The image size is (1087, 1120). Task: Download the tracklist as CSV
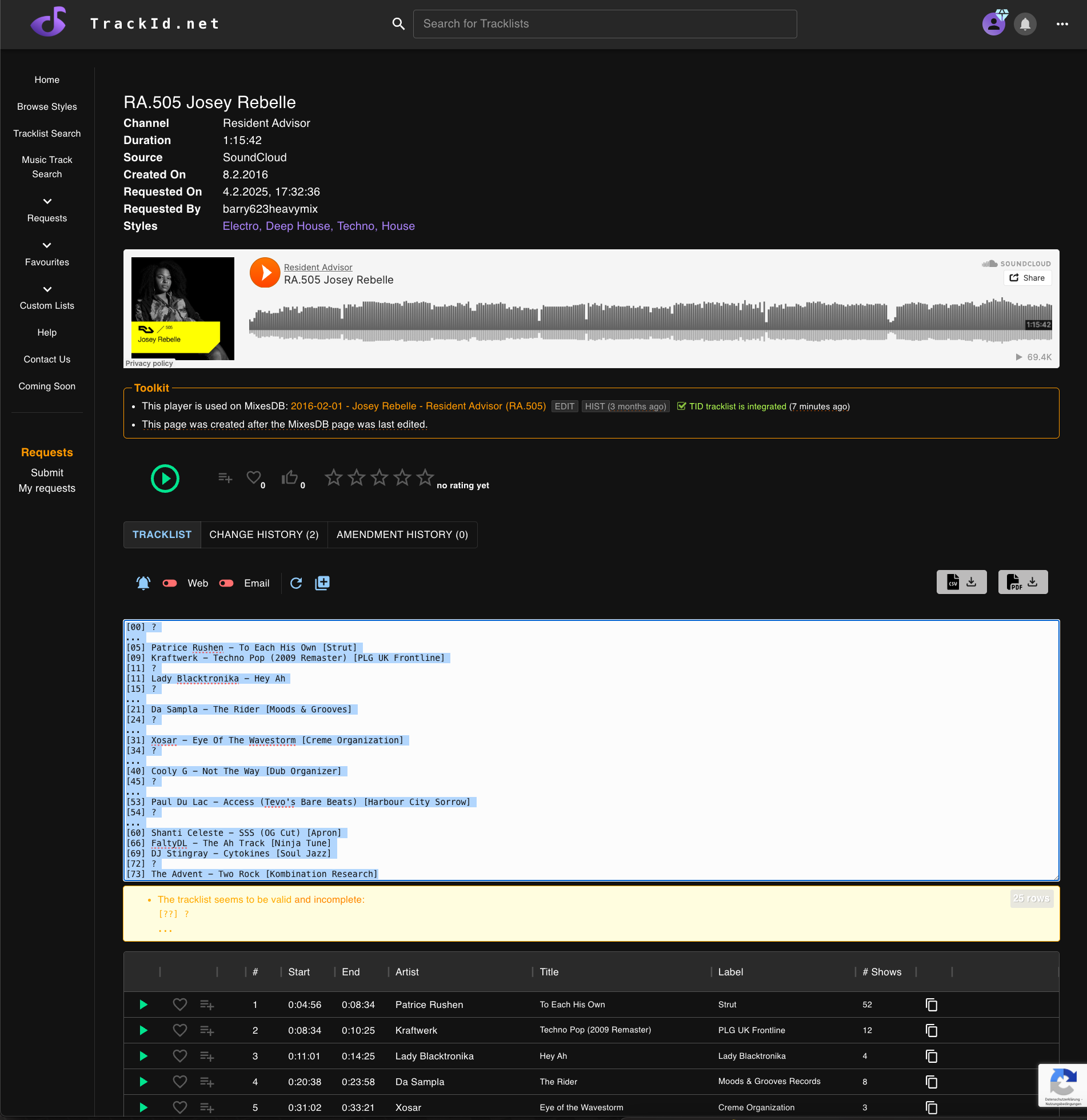(961, 582)
